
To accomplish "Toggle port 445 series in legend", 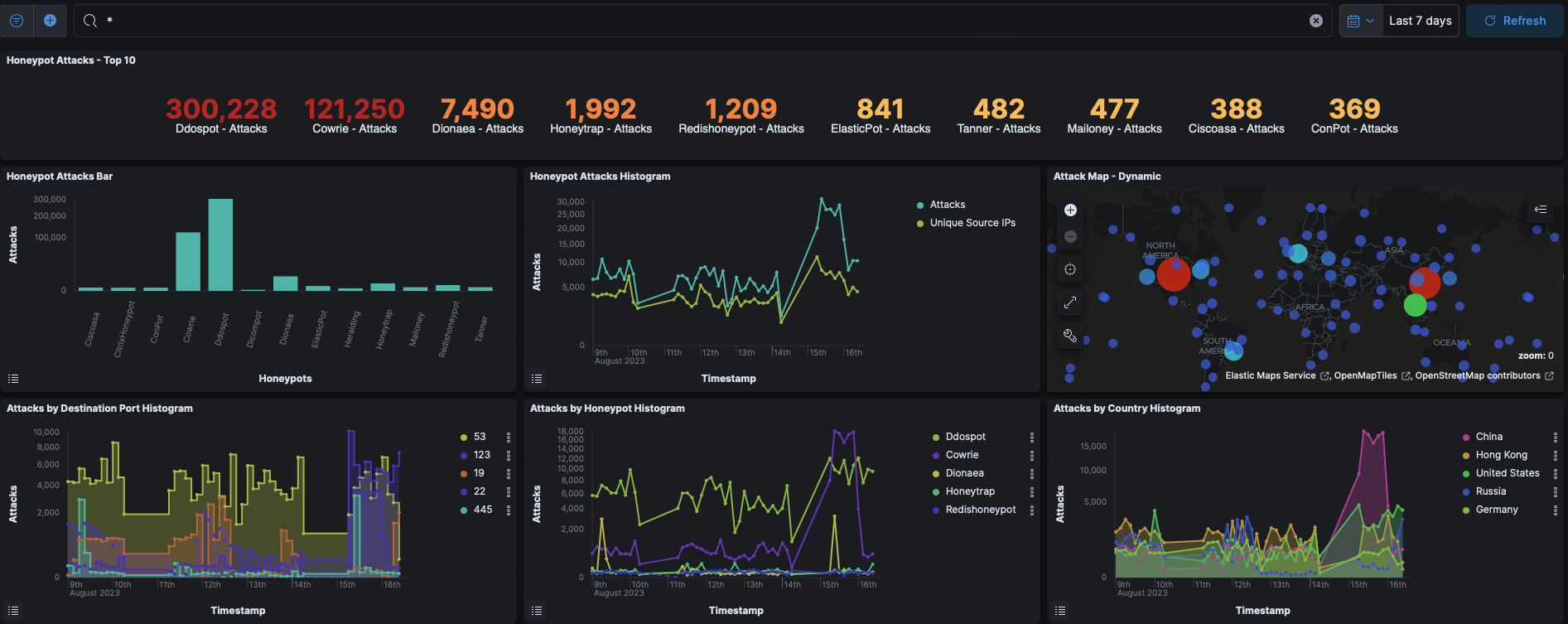I will pyautogui.click(x=483, y=510).
